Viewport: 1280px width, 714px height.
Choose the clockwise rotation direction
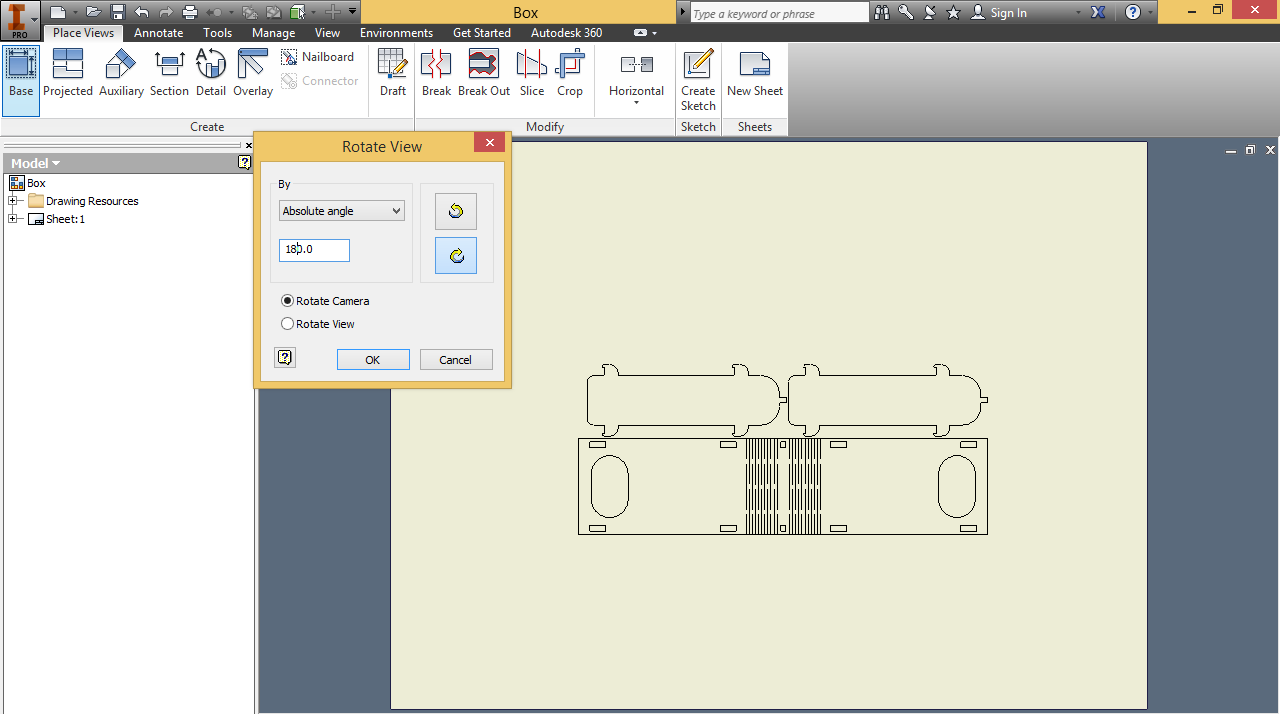[x=455, y=255]
